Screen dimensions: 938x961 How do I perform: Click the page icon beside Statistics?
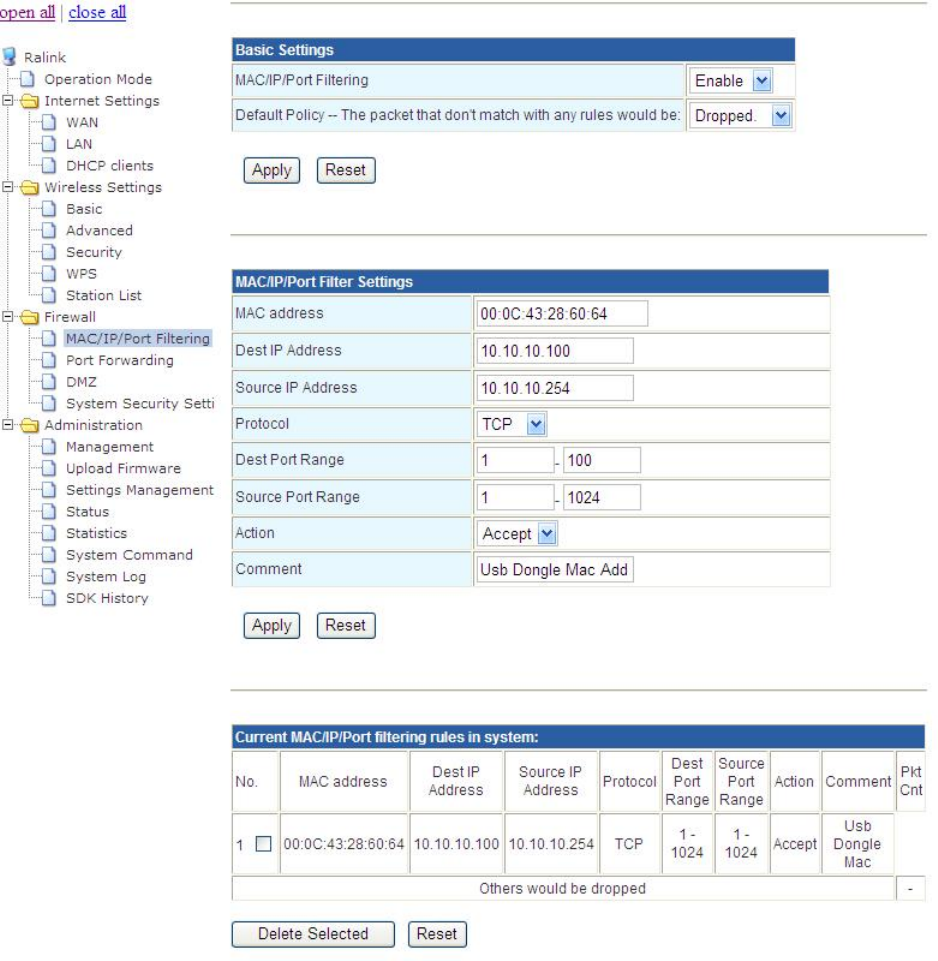(49, 533)
